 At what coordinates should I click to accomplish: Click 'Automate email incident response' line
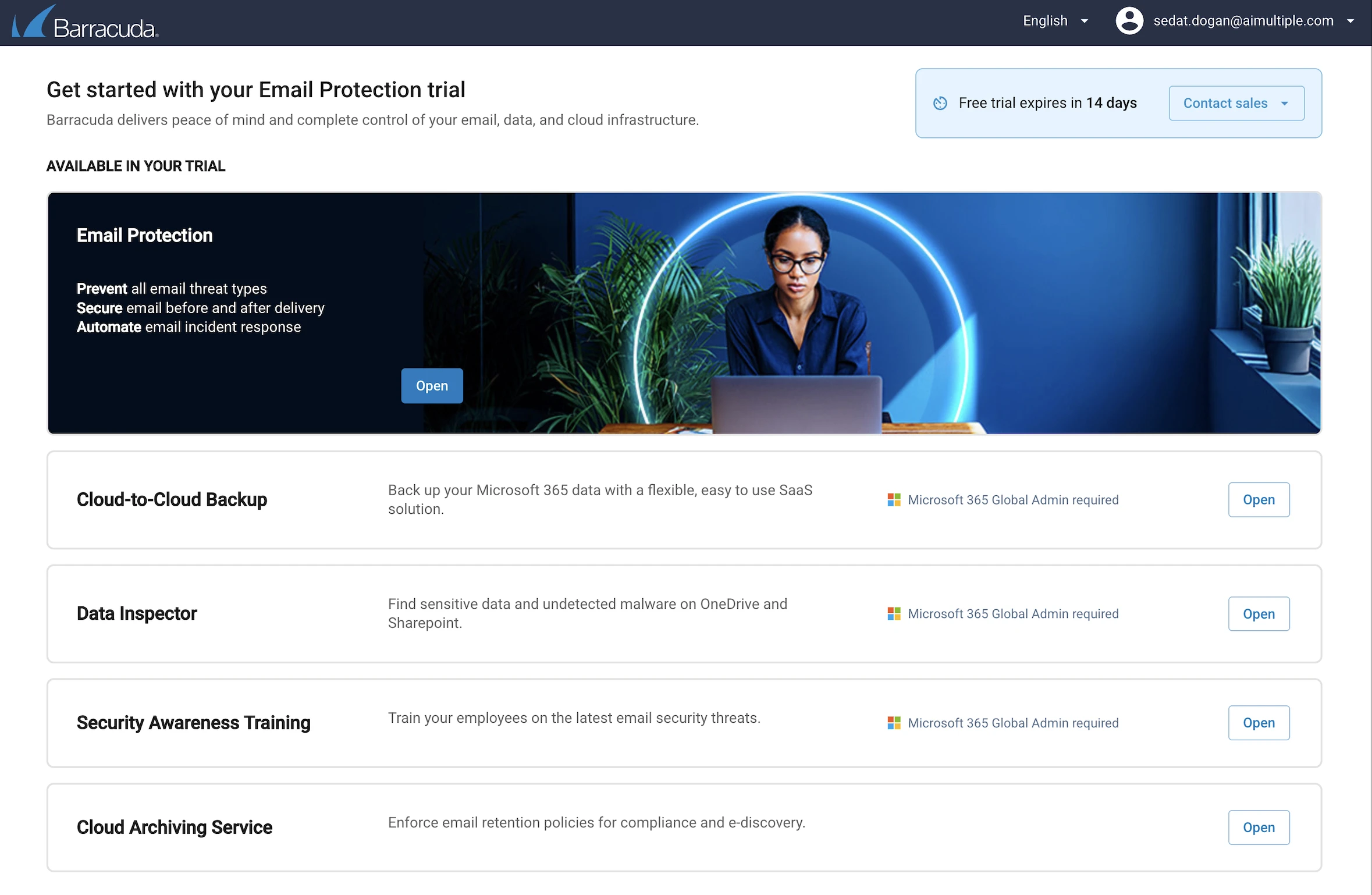tap(189, 327)
